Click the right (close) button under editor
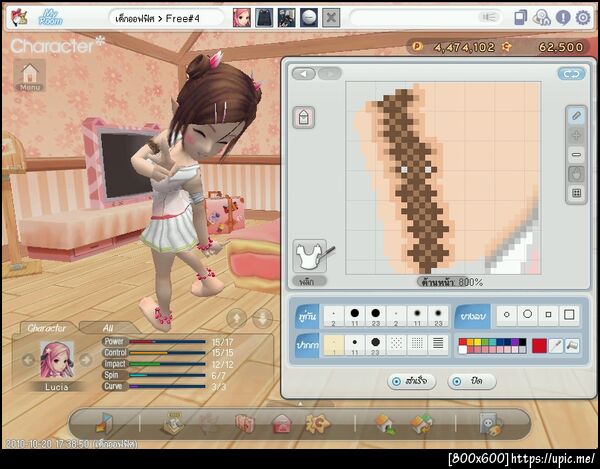The image size is (600, 469). [x=471, y=381]
